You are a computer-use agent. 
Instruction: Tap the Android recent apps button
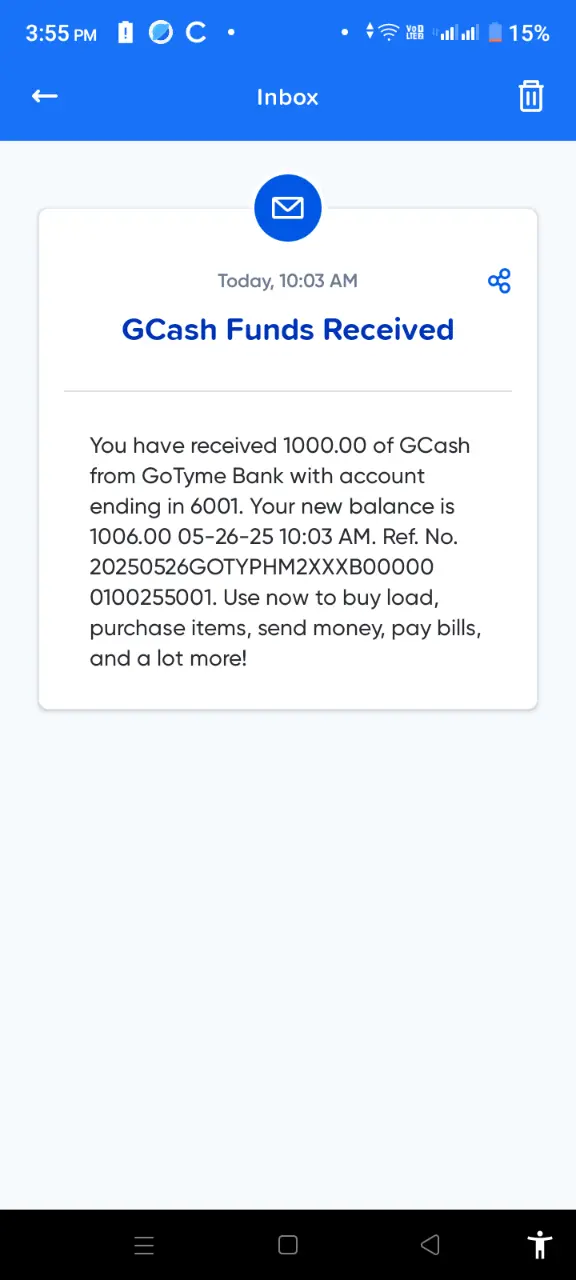pos(144,1245)
